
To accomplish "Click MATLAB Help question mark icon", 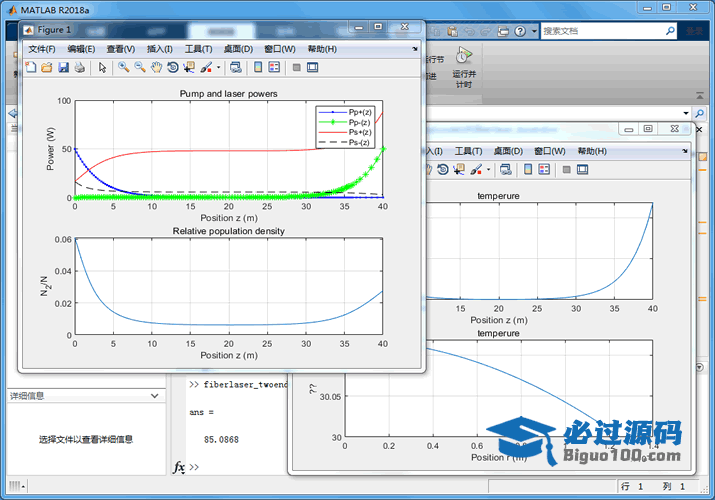I will coord(520,31).
